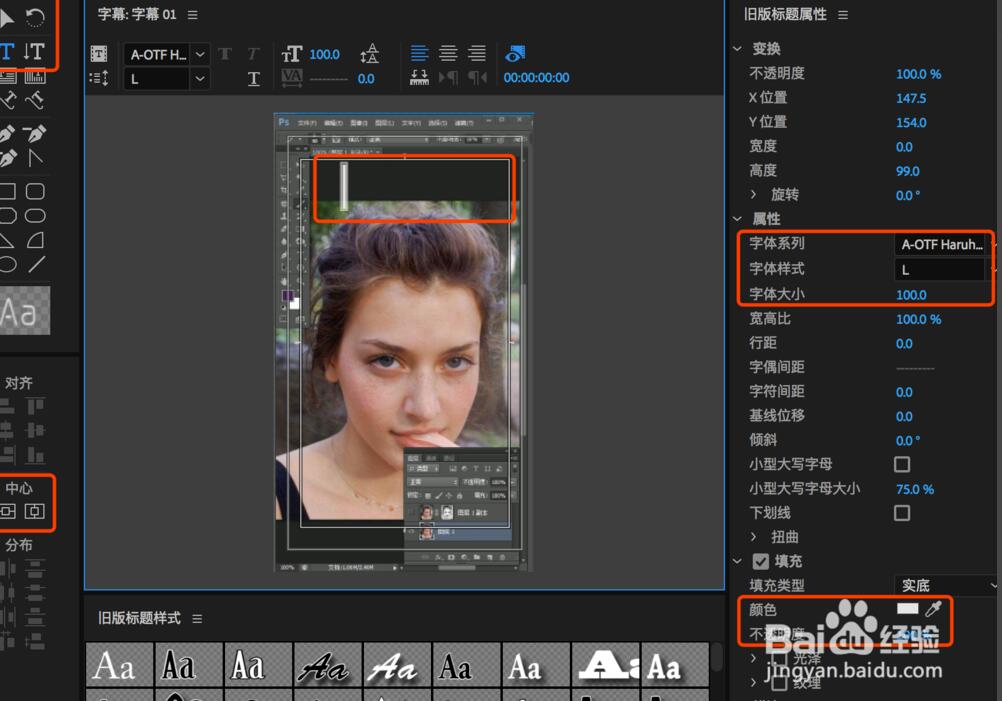Image resolution: width=1002 pixels, height=701 pixels.
Task: Click the right-align text icon
Action: coord(477,54)
